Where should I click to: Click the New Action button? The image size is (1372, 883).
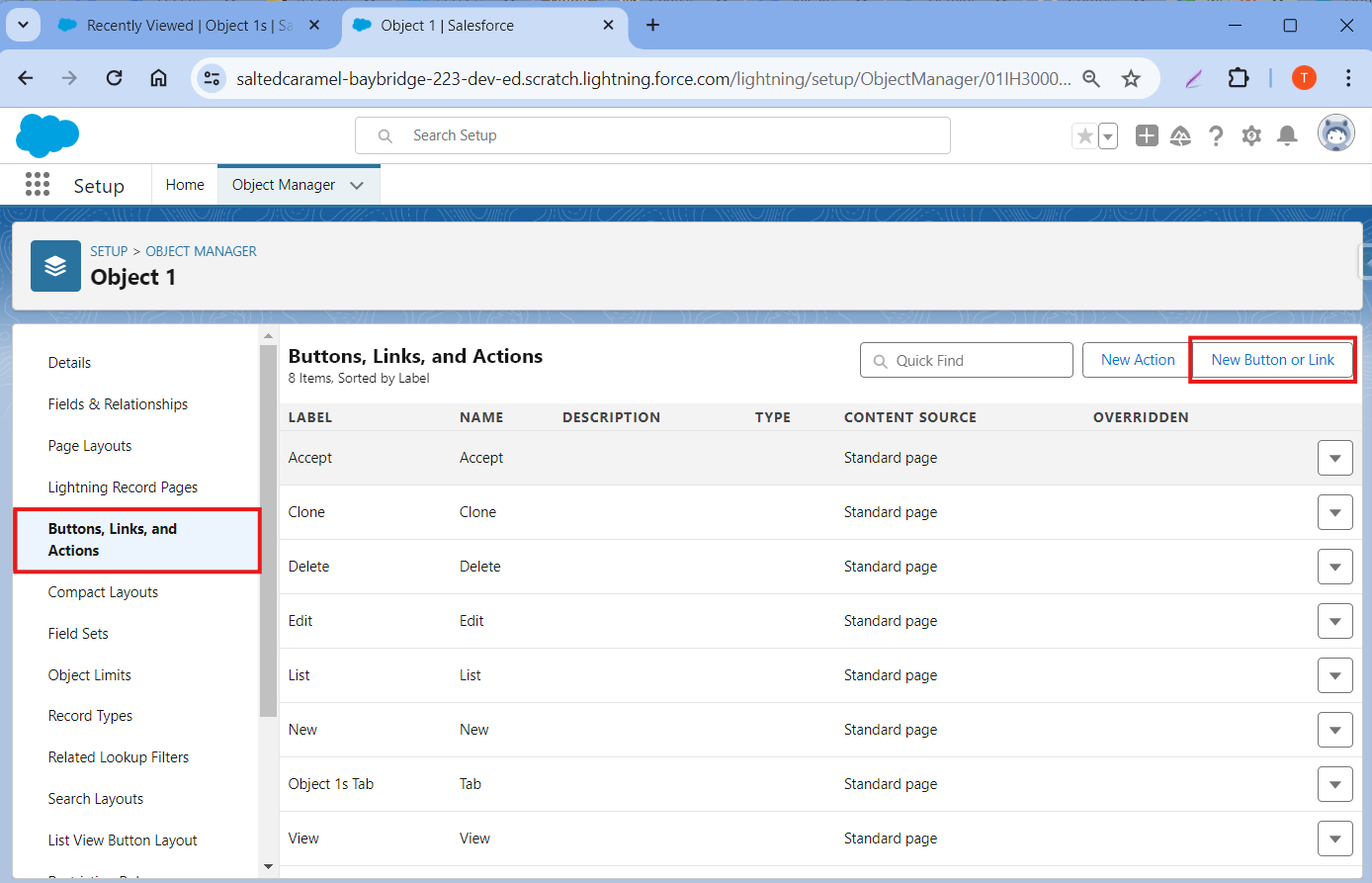[1138, 360]
